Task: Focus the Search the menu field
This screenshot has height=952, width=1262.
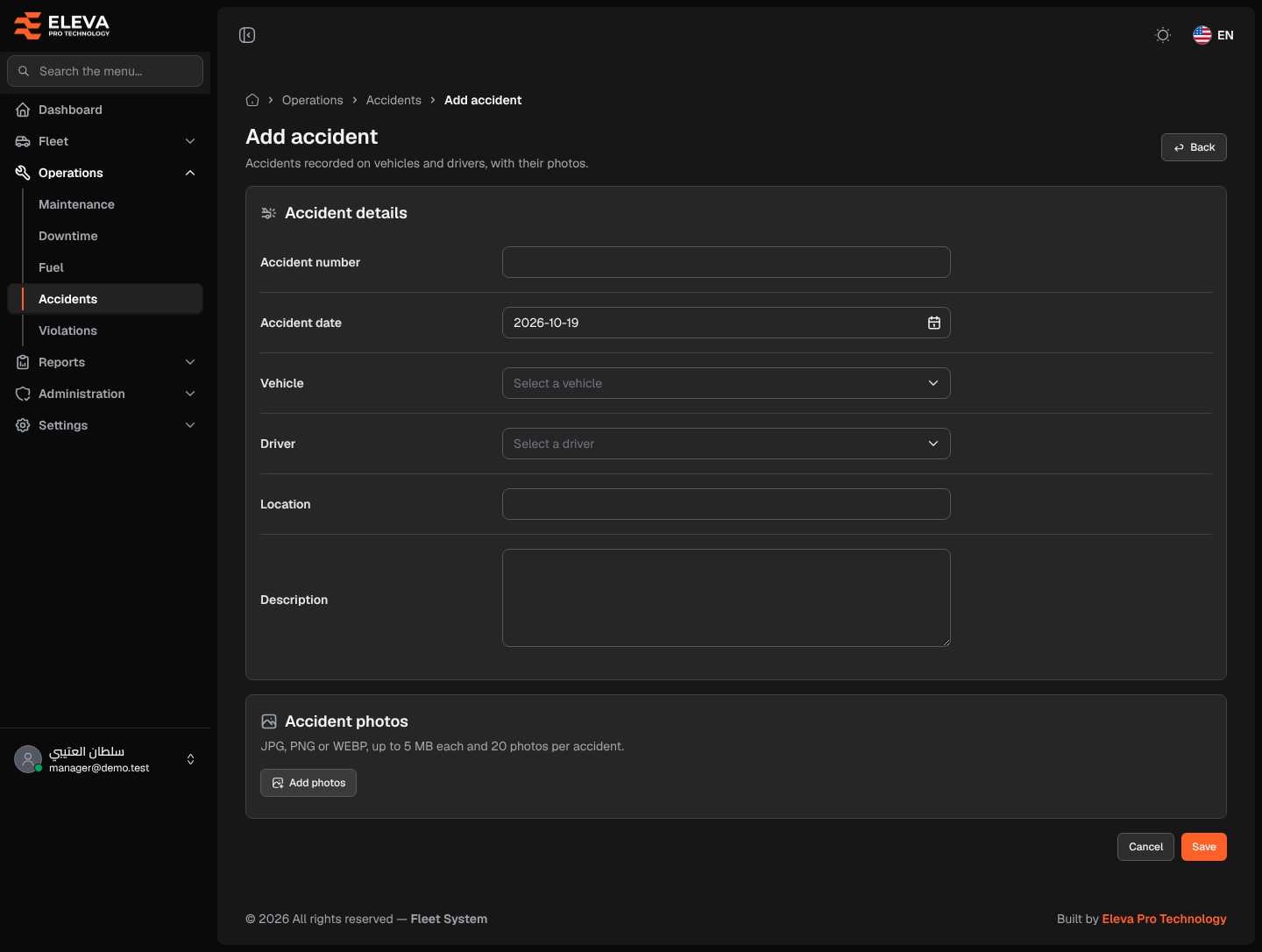Action: pos(105,71)
